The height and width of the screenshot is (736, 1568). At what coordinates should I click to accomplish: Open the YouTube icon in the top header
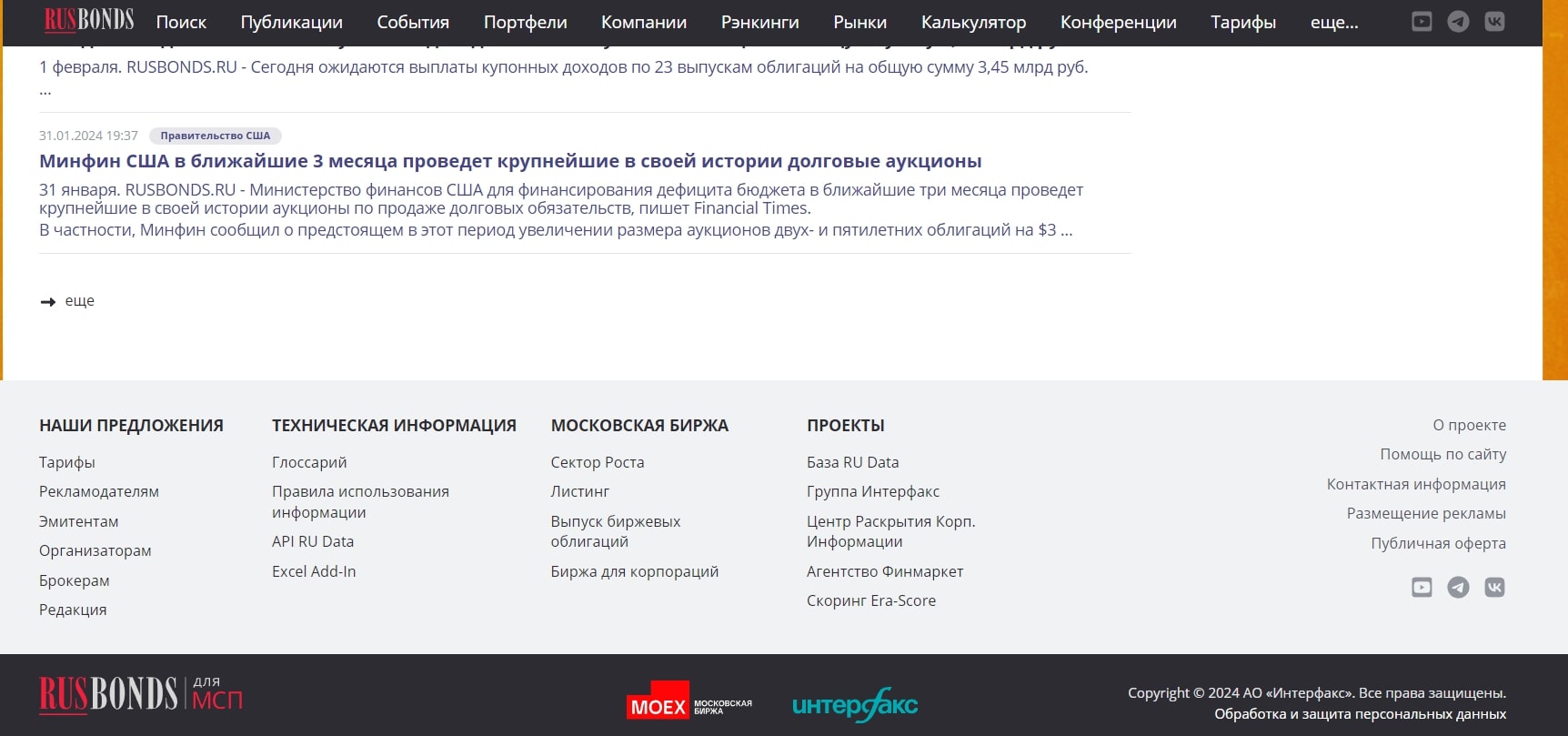1422,22
